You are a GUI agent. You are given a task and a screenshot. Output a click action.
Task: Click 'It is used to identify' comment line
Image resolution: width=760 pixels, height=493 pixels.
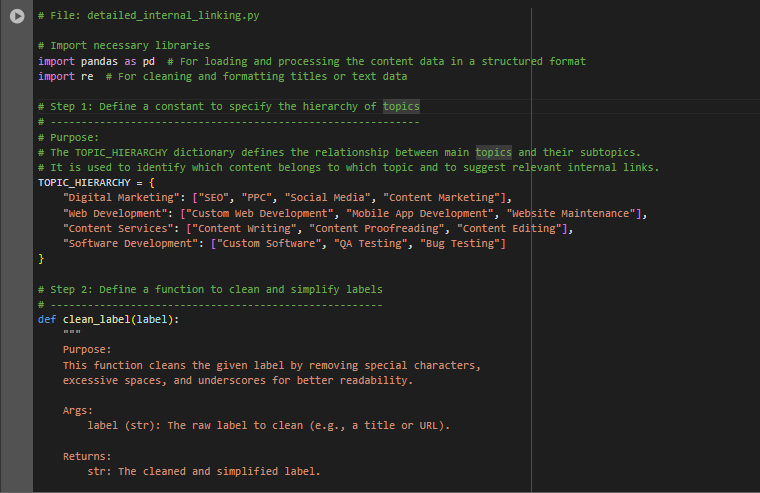coord(348,168)
